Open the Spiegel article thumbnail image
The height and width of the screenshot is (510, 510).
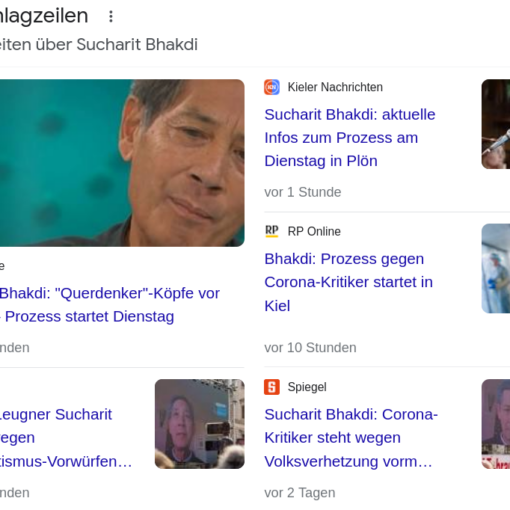coord(496,424)
